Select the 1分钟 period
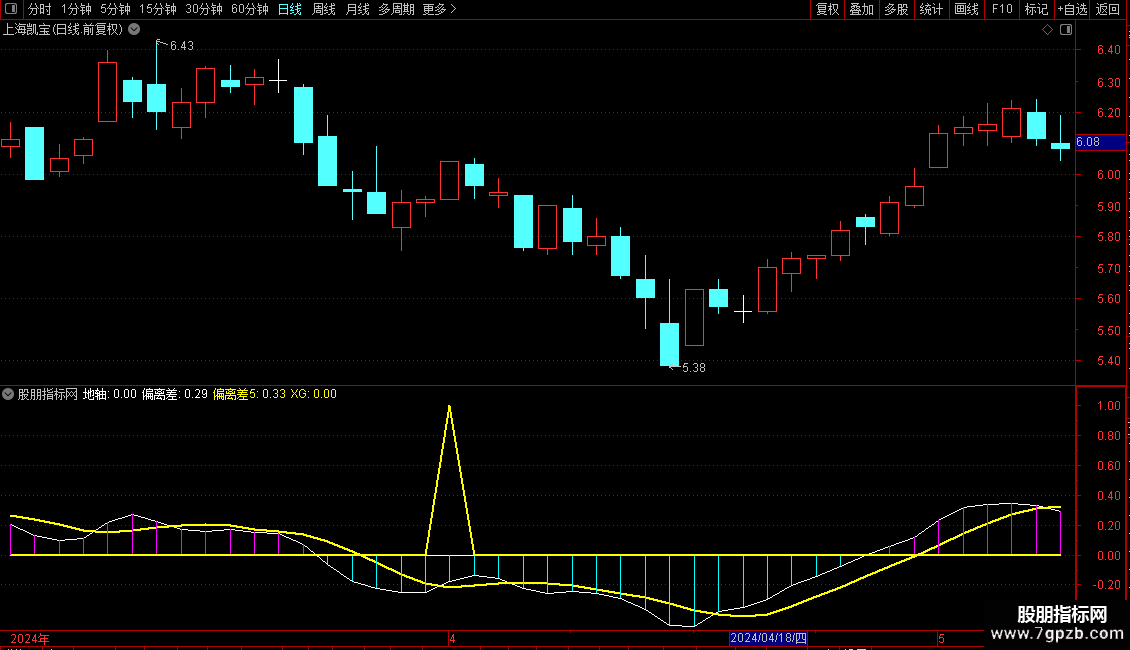1130x650 pixels. coord(76,9)
